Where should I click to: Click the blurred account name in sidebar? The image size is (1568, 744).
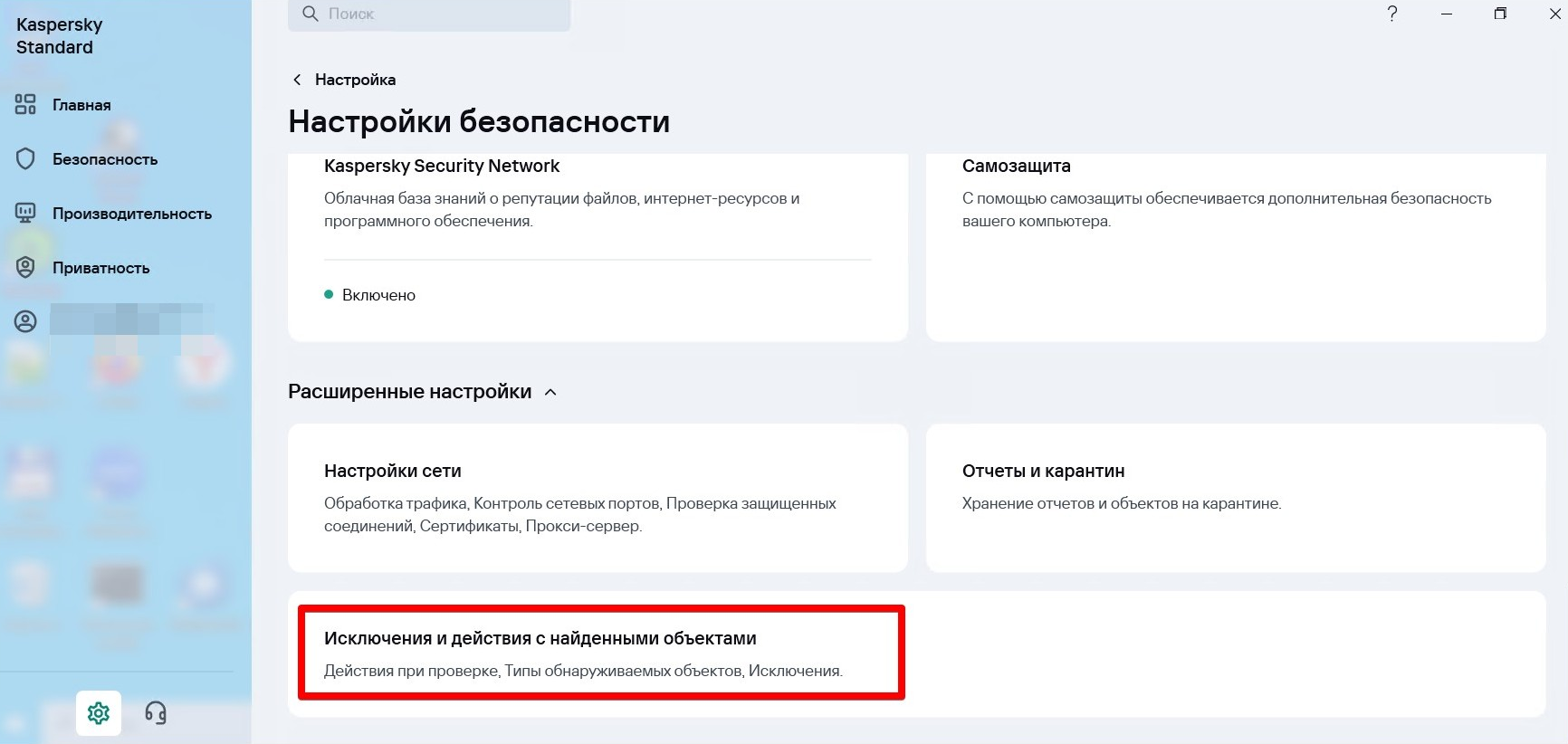132,320
